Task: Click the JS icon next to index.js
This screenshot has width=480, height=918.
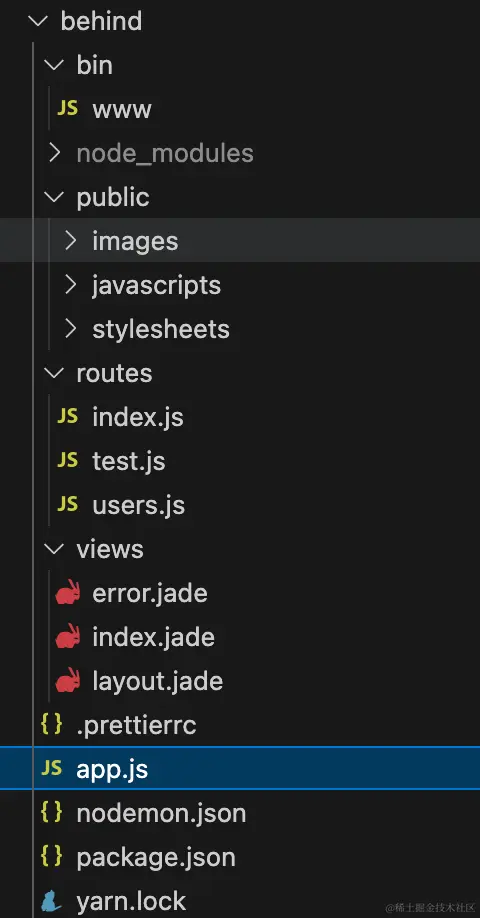Action: 67,416
